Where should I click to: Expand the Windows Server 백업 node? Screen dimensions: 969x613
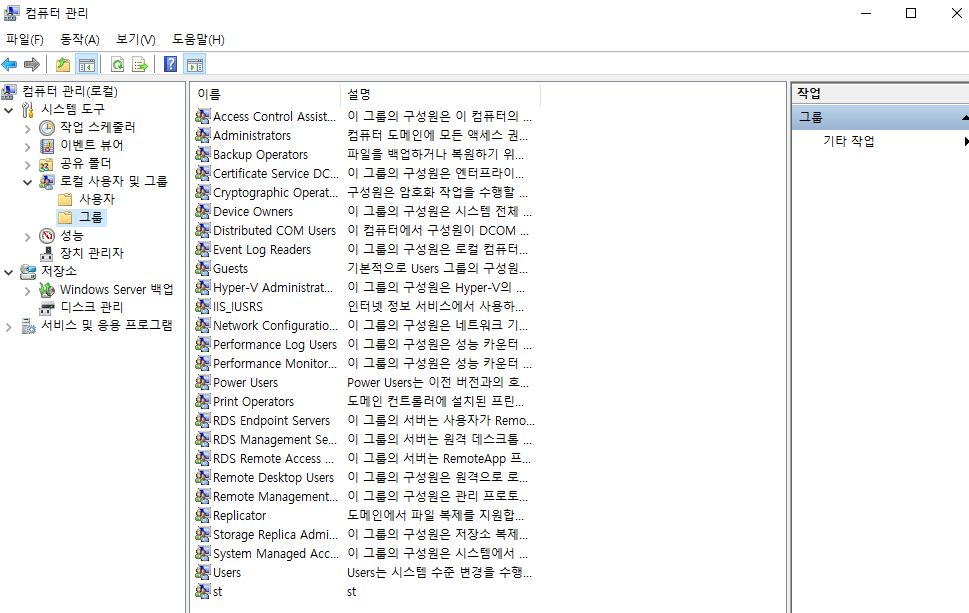pyautogui.click(x=27, y=290)
